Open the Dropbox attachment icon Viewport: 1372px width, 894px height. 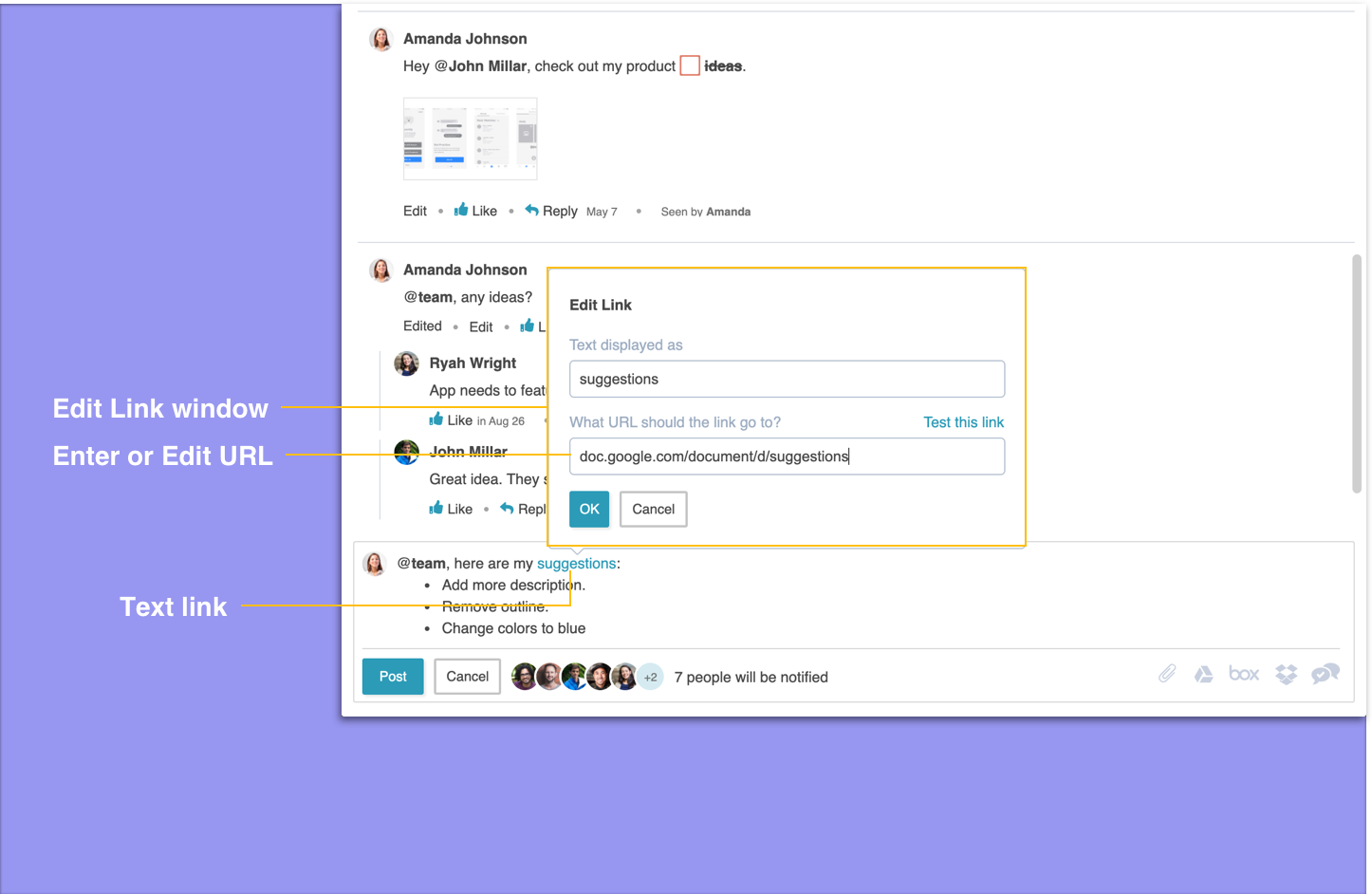[x=1286, y=675]
